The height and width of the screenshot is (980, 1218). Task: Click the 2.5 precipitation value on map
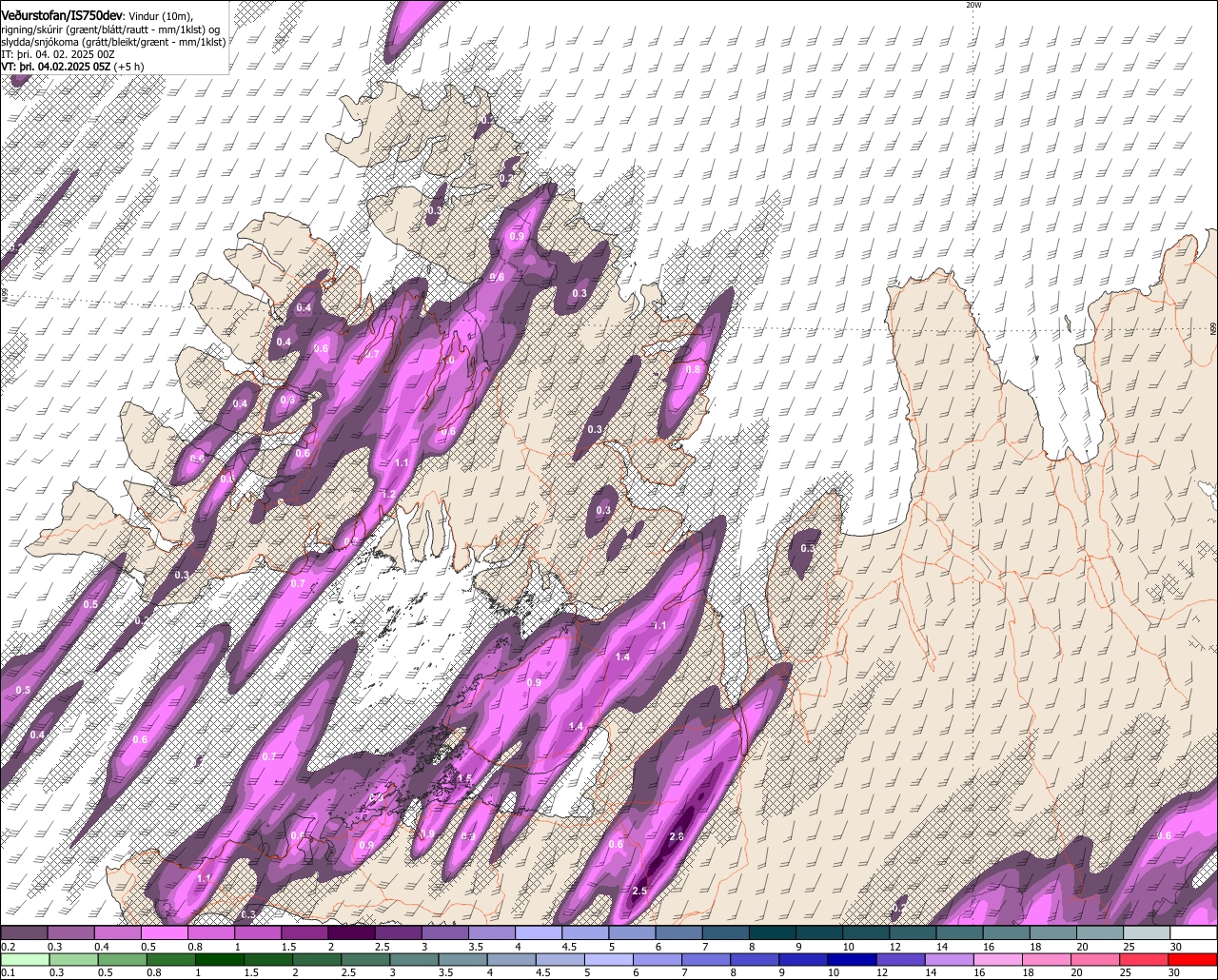tap(640, 891)
